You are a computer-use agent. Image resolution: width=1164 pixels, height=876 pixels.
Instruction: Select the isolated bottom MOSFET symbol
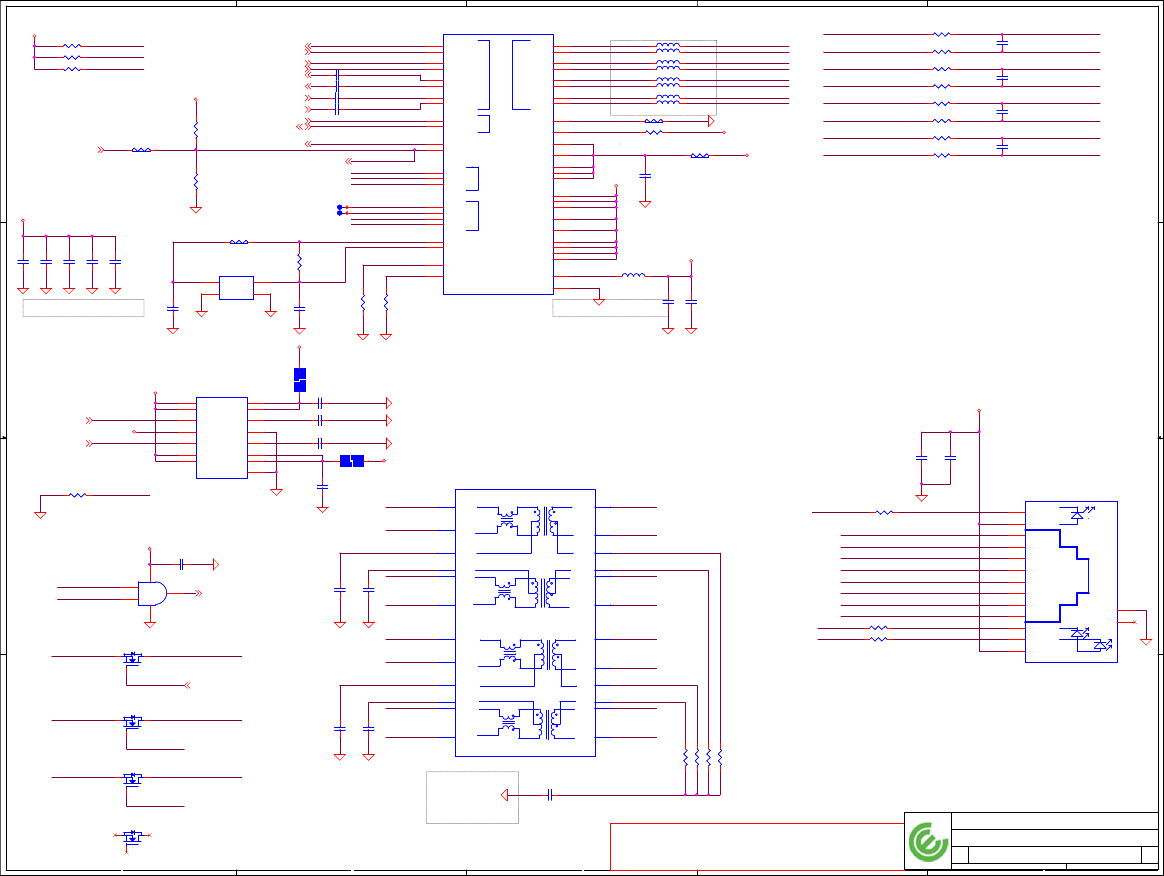click(132, 837)
